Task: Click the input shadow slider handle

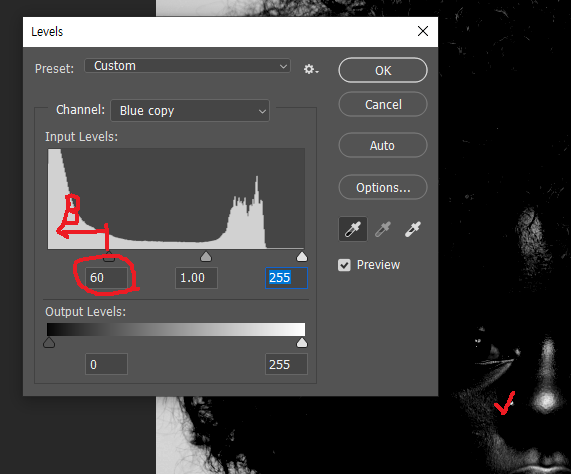Action: coord(109,257)
